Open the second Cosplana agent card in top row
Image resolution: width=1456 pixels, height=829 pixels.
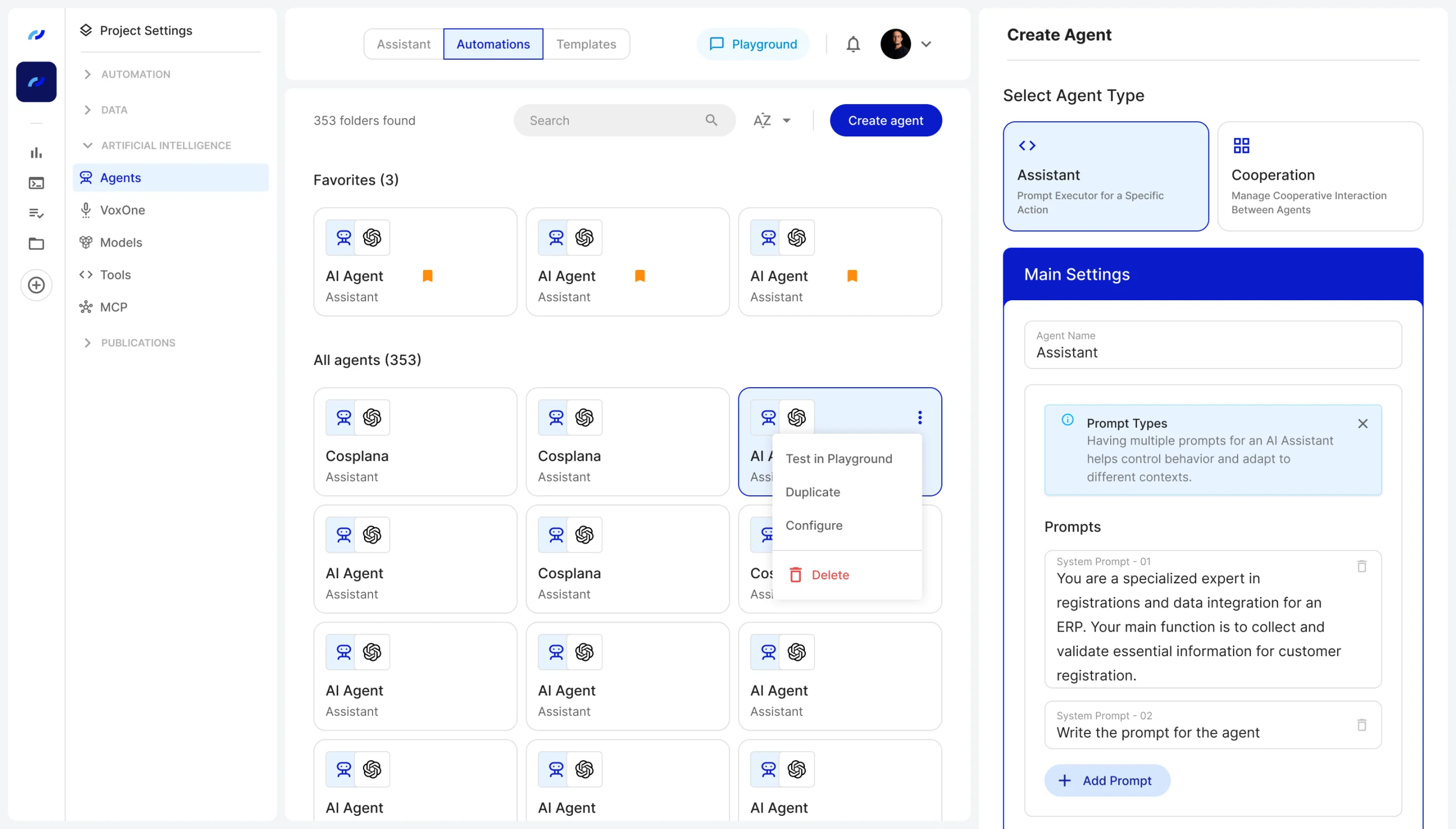tap(627, 442)
